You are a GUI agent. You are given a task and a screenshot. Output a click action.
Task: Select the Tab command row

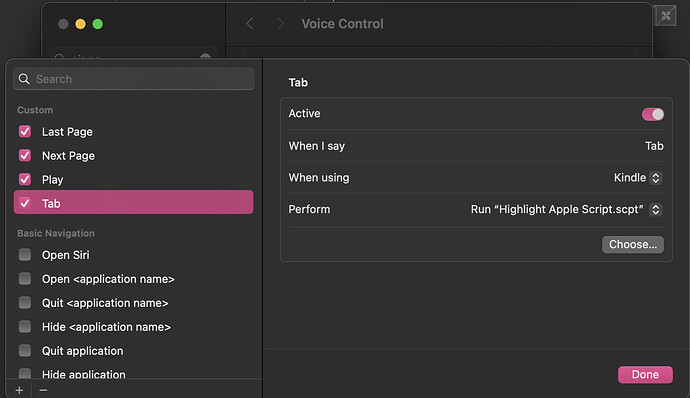(x=133, y=203)
